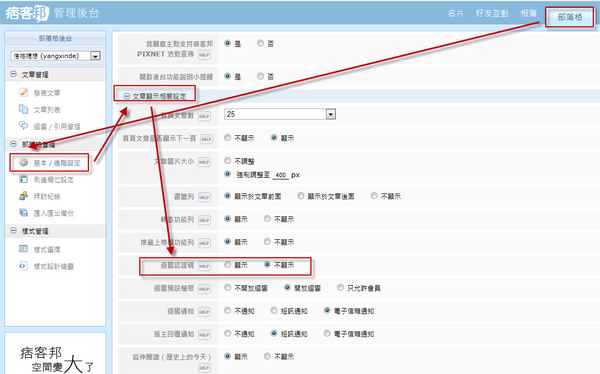This screenshot has height=374, width=600.
Task: Select 否 for PIXNET 活動宣傳
Action: click(261, 43)
